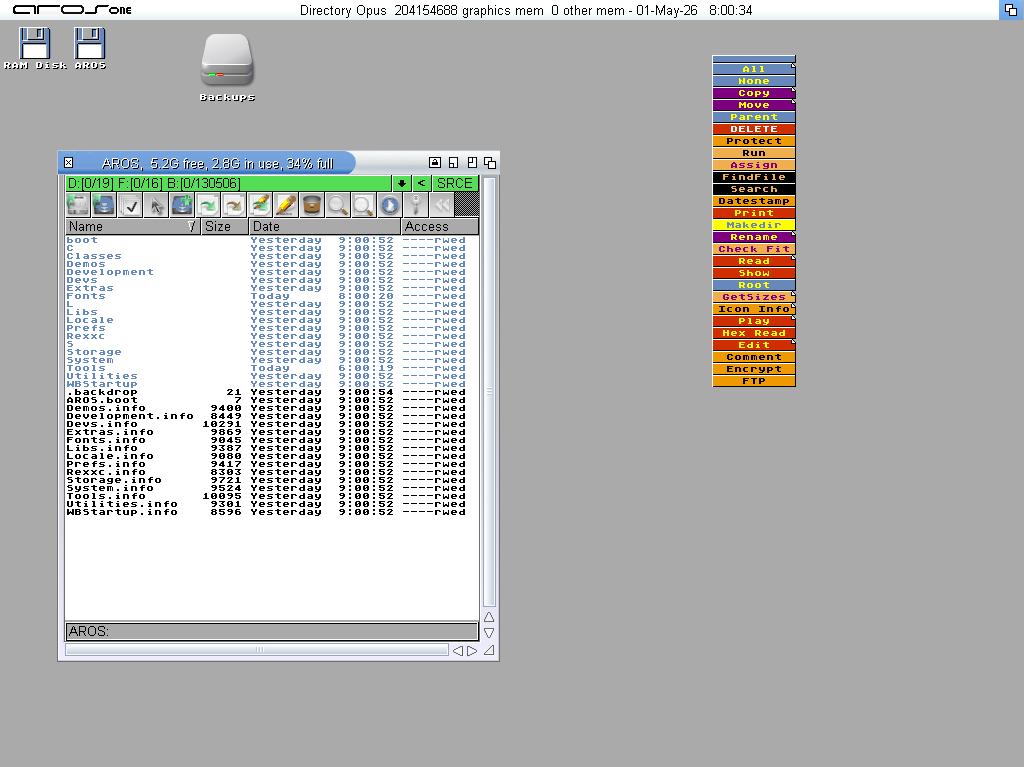
Task: Deselect entries with the pointer toolbar icon
Action: pos(156,205)
